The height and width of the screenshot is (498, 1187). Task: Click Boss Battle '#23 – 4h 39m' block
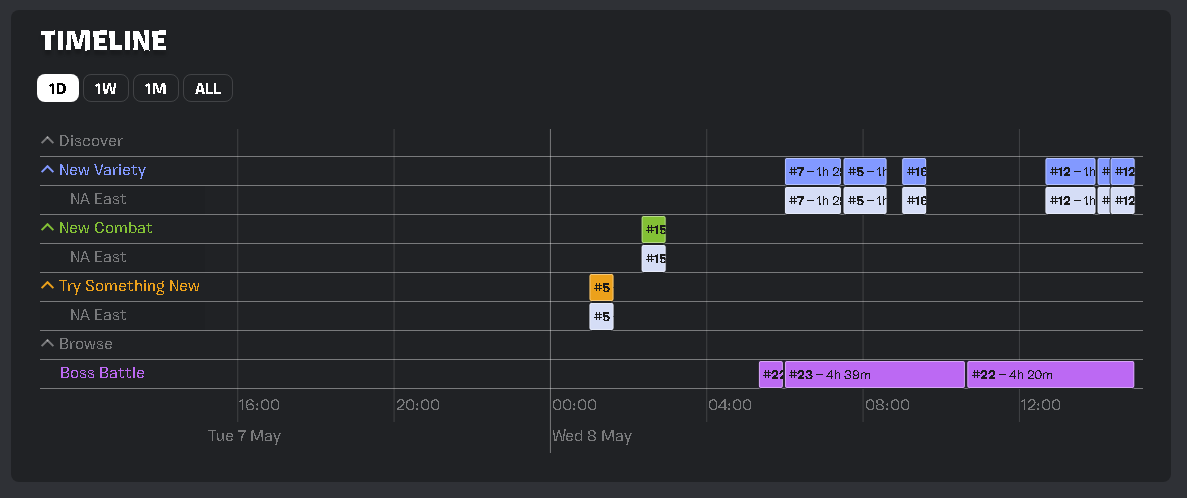pyautogui.click(x=875, y=375)
